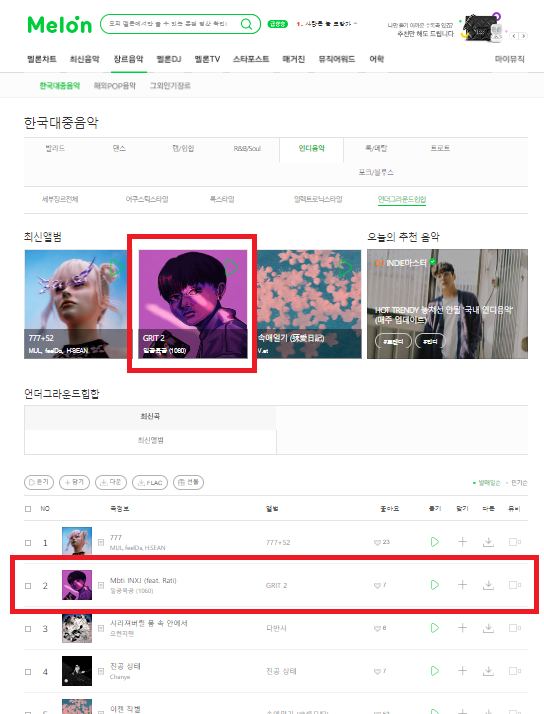Add Mbti INXJ to playlist with plus icon

462,585
